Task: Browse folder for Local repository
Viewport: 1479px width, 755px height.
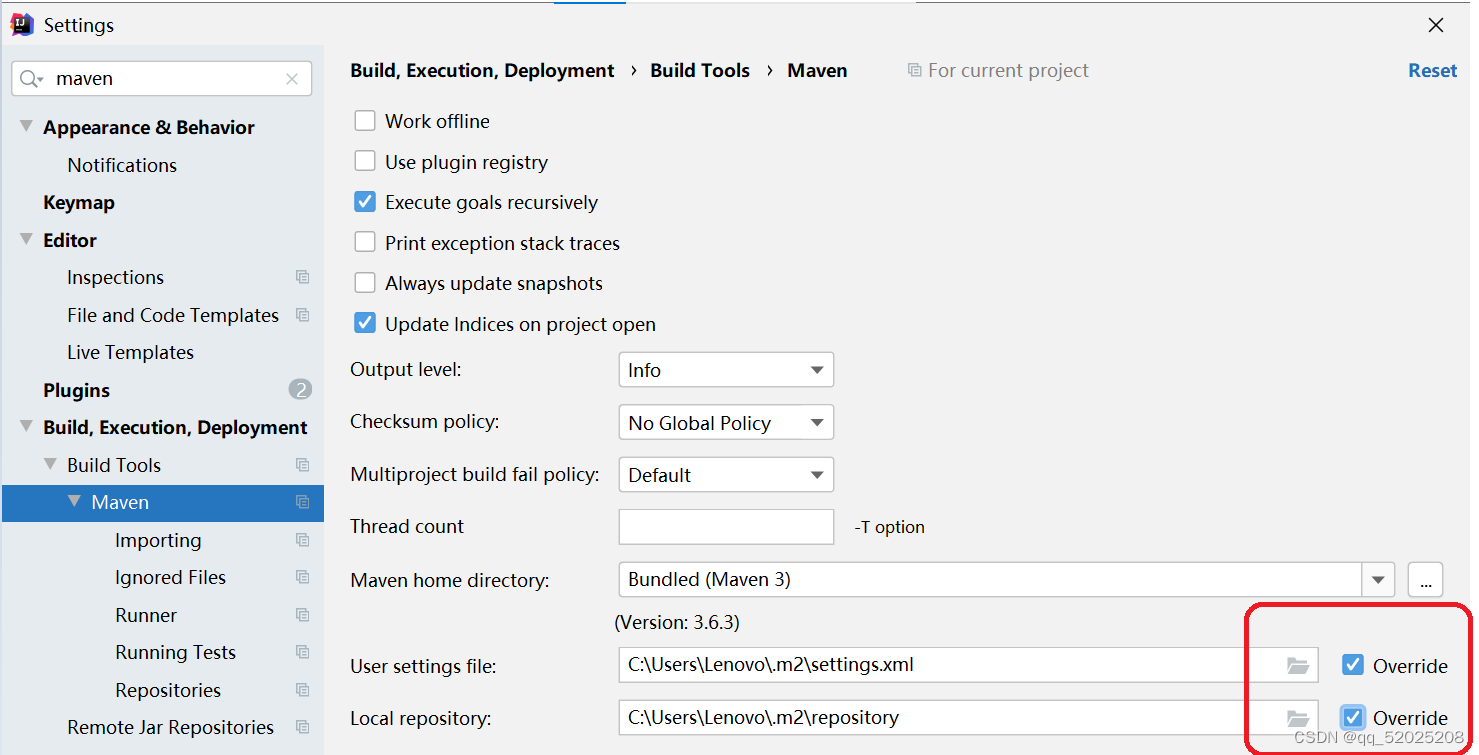Action: coord(1297,717)
